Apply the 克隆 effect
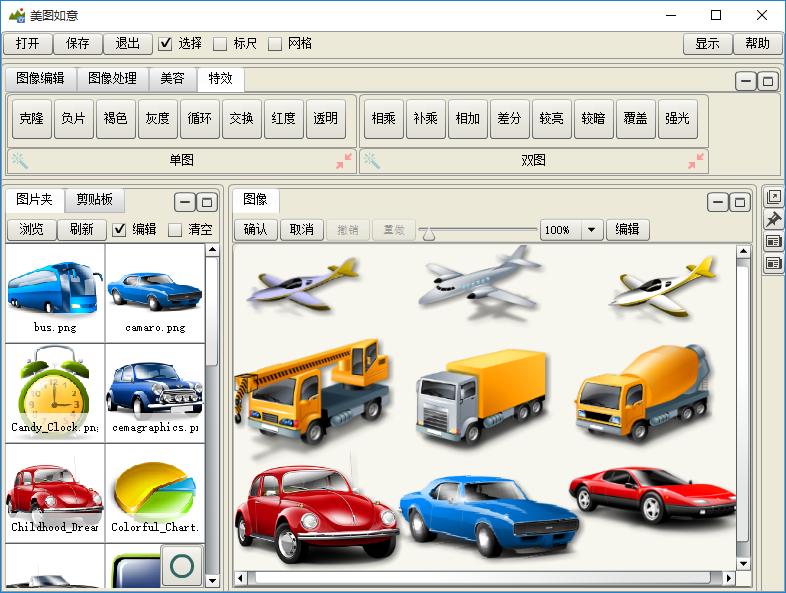Image resolution: width=786 pixels, height=593 pixels. [x=32, y=119]
